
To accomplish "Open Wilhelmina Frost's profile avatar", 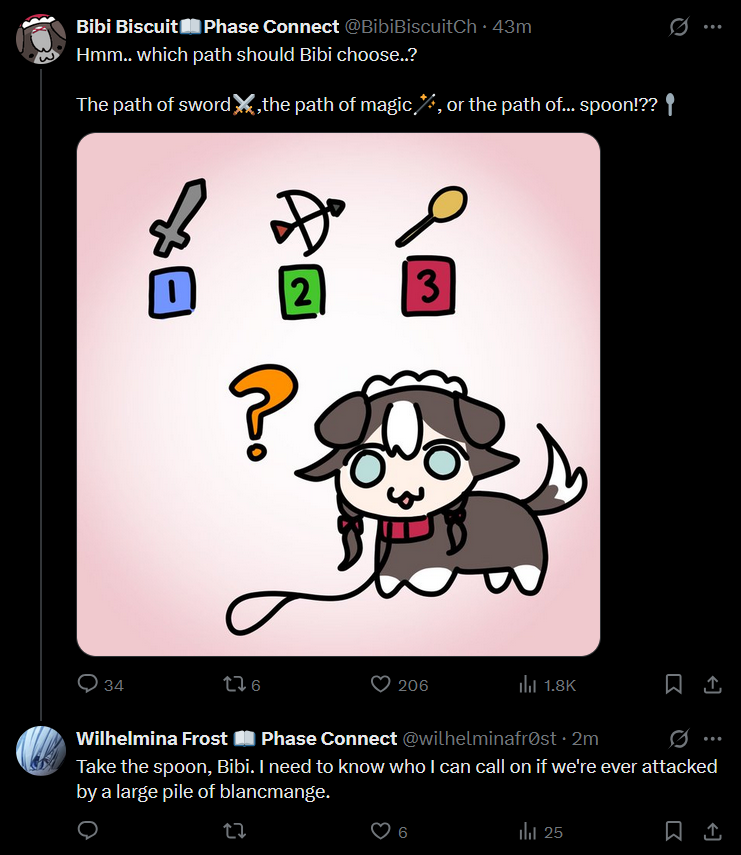I will coord(41,751).
